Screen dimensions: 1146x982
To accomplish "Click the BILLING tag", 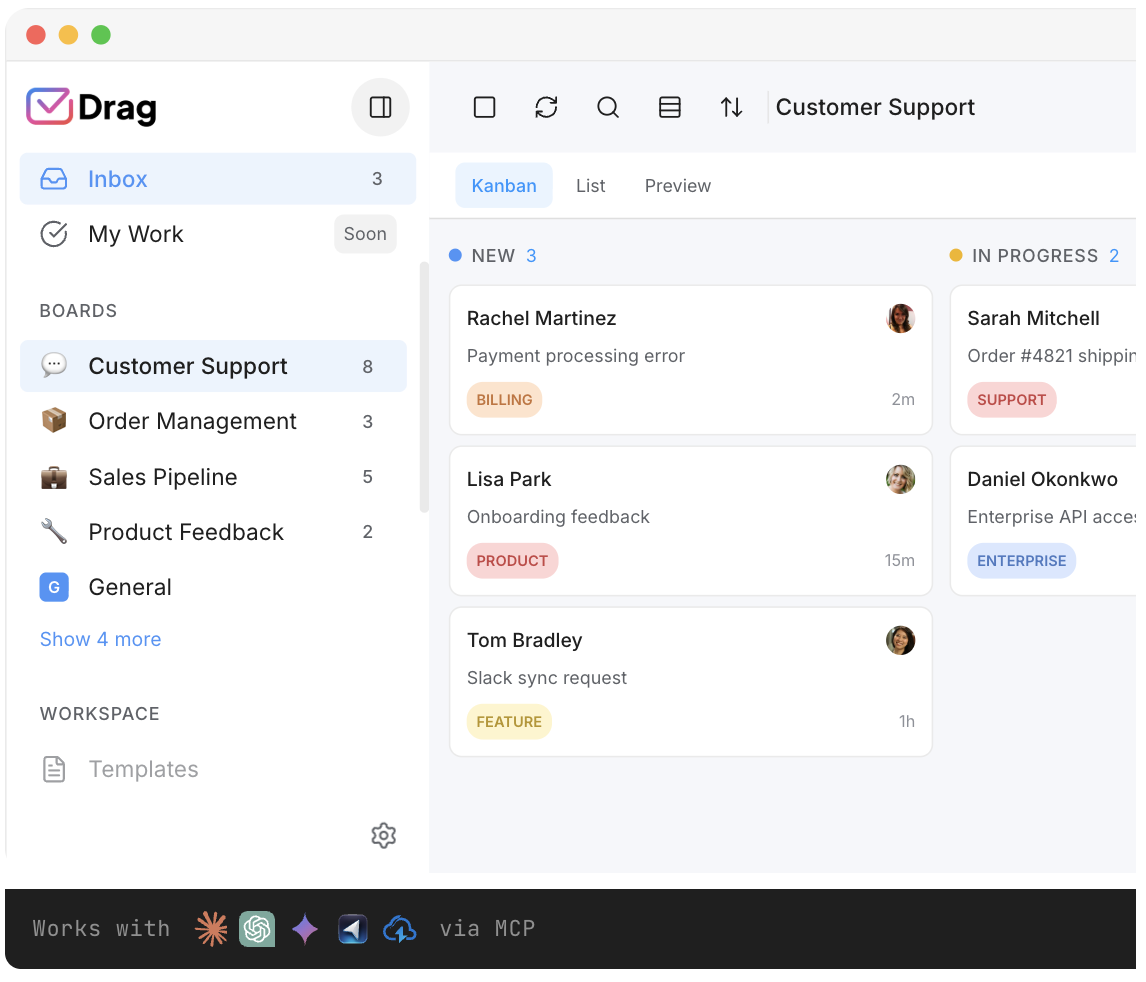I will coord(504,400).
